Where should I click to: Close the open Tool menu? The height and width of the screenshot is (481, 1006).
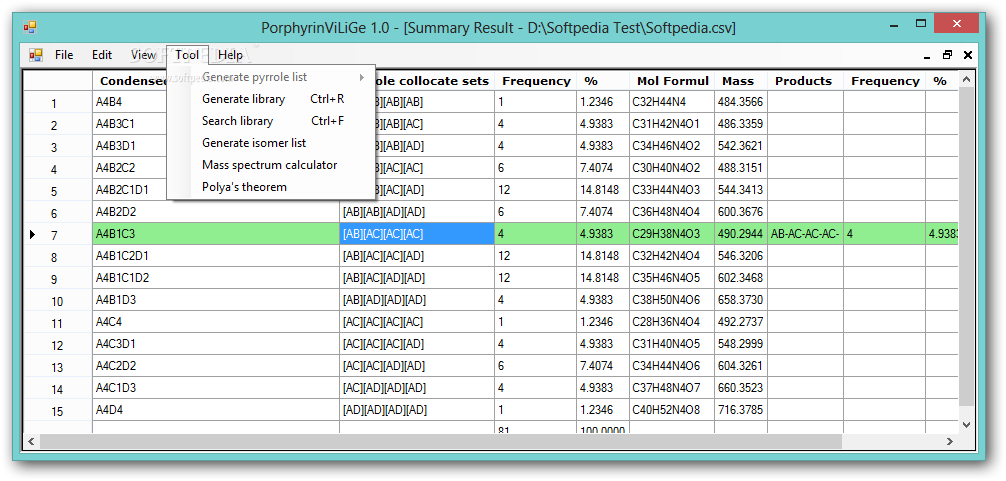(x=187, y=55)
